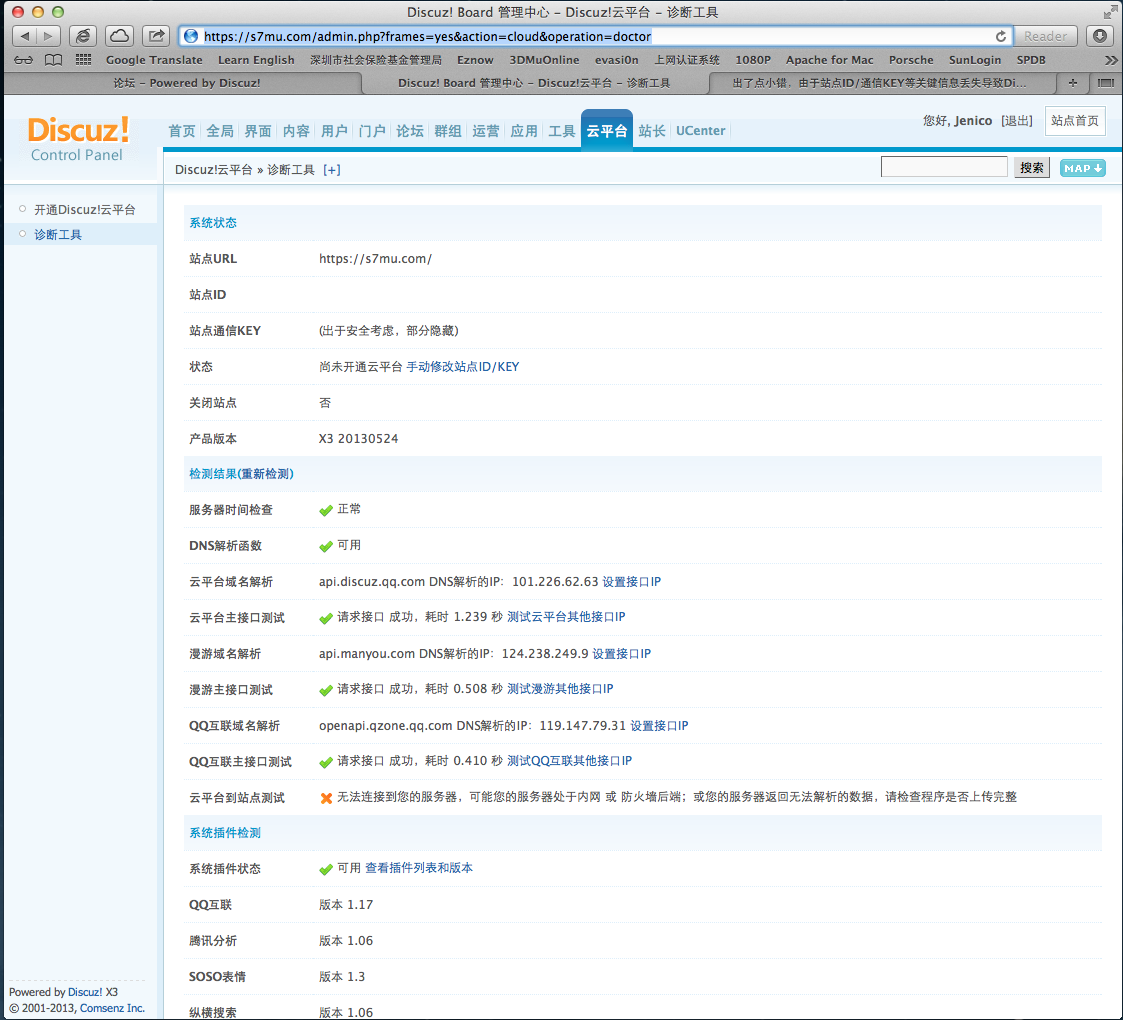Select the UCenter admin menu

click(700, 131)
